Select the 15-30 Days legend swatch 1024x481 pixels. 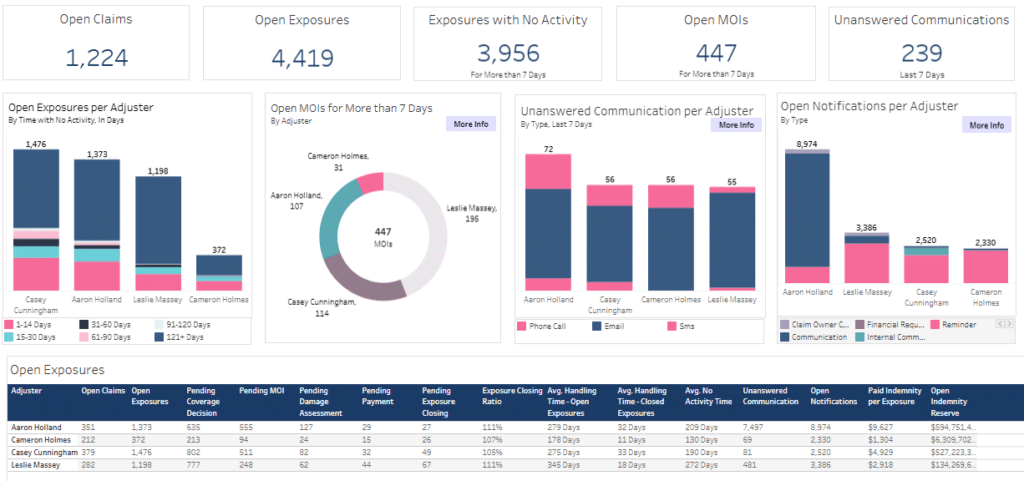click(9, 337)
